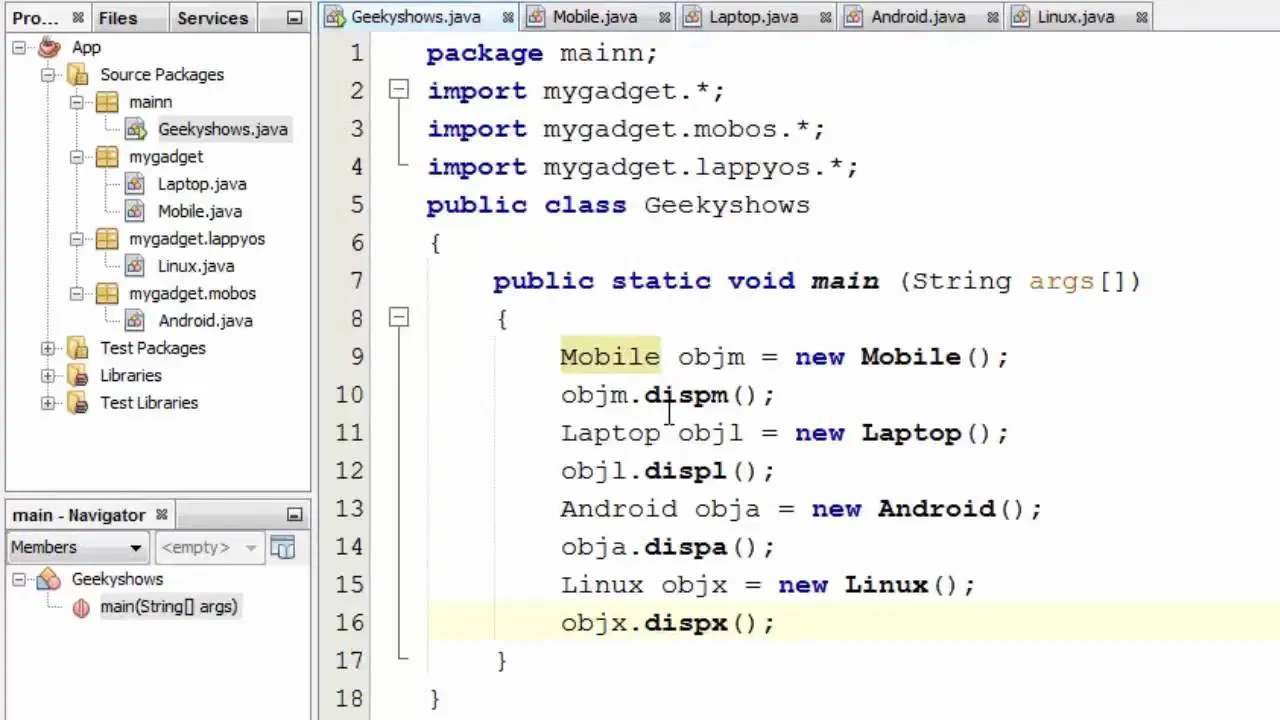This screenshot has height=720, width=1280.
Task: Minimize the Projects panel
Action: pos(294,18)
